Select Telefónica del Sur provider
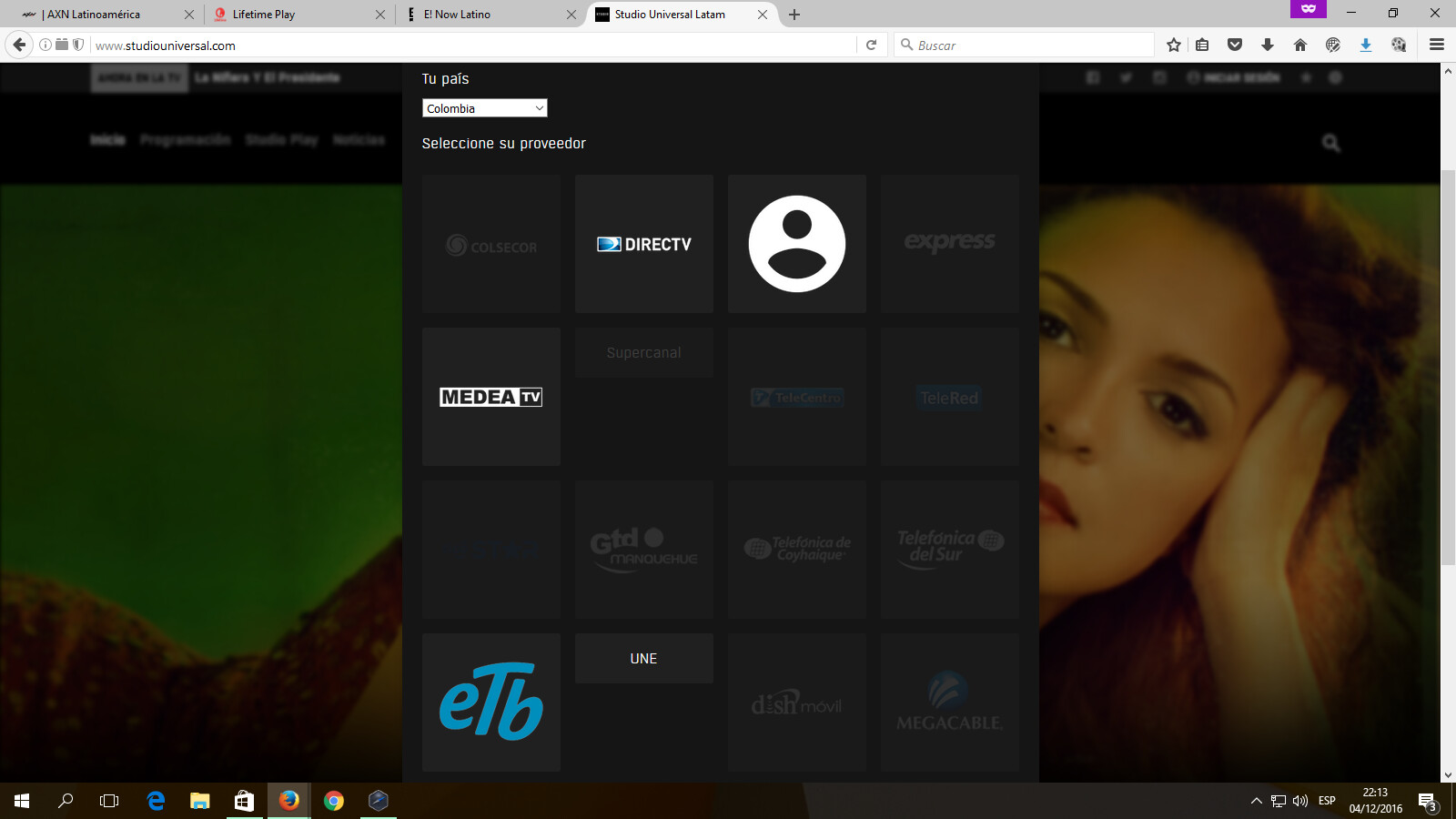The width and height of the screenshot is (1456, 819). (950, 550)
